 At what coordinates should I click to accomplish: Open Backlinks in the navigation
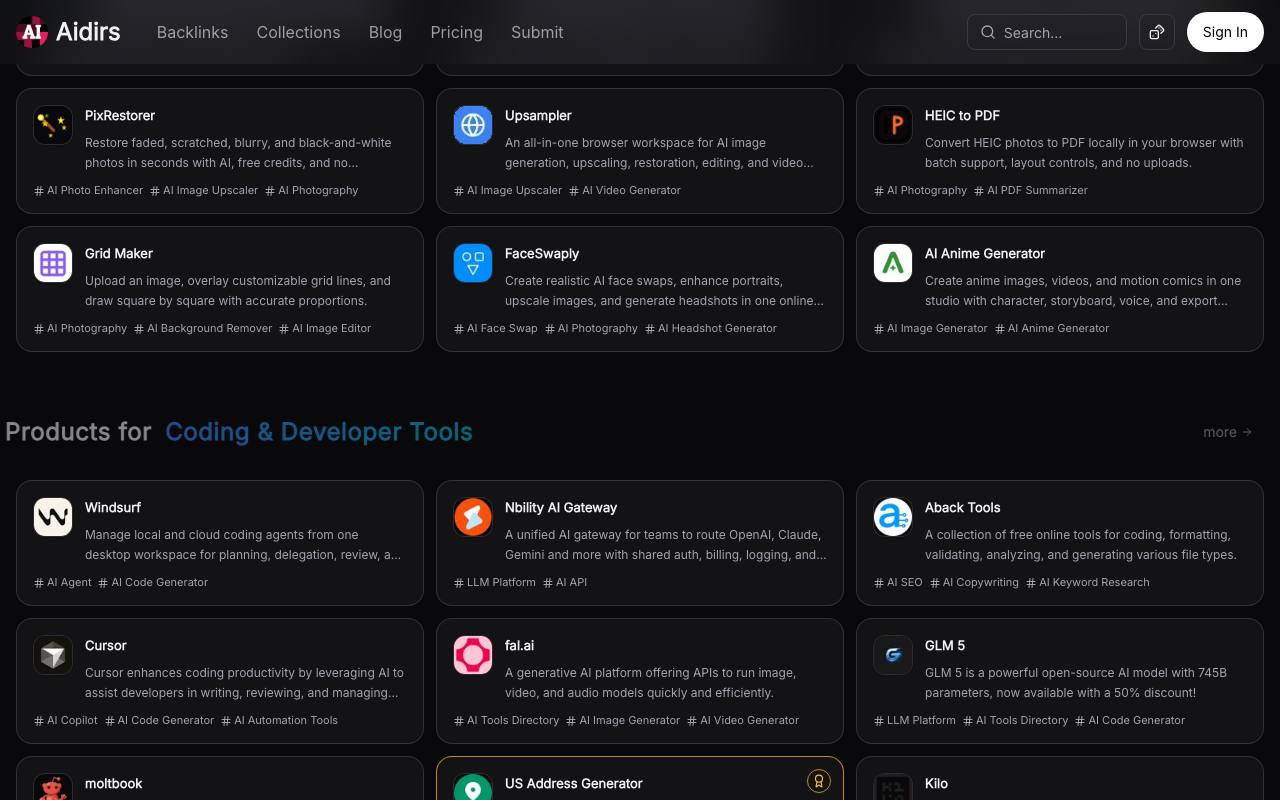(192, 32)
